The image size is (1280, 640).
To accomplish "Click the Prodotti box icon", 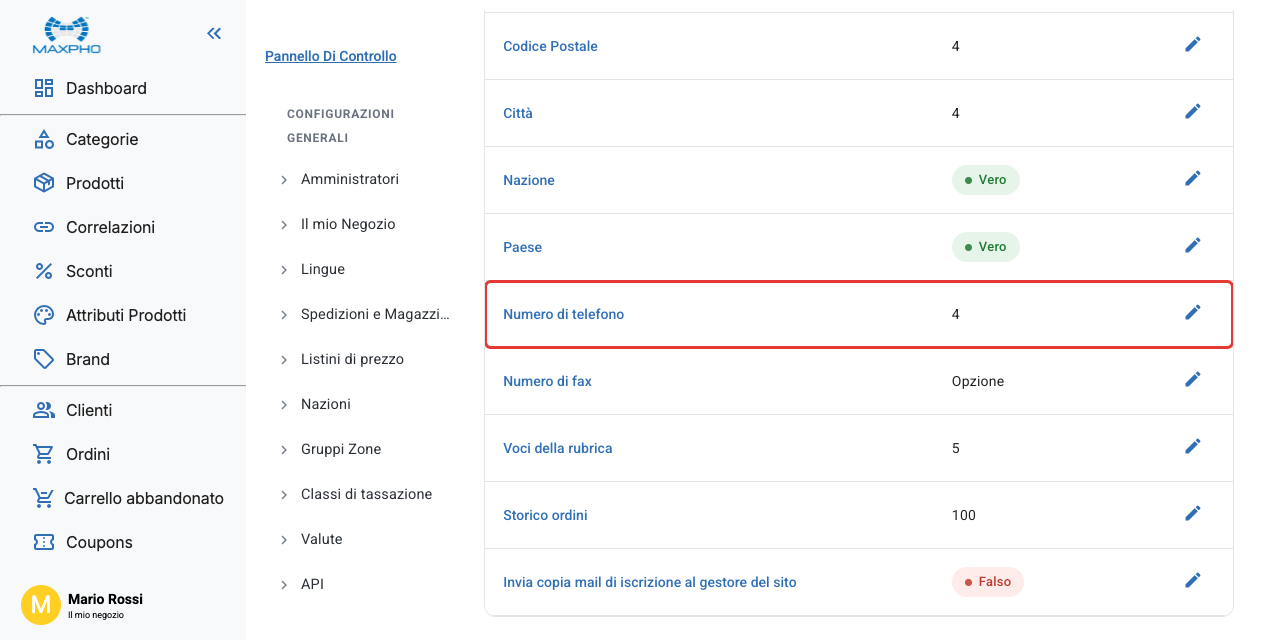I will (x=44, y=183).
